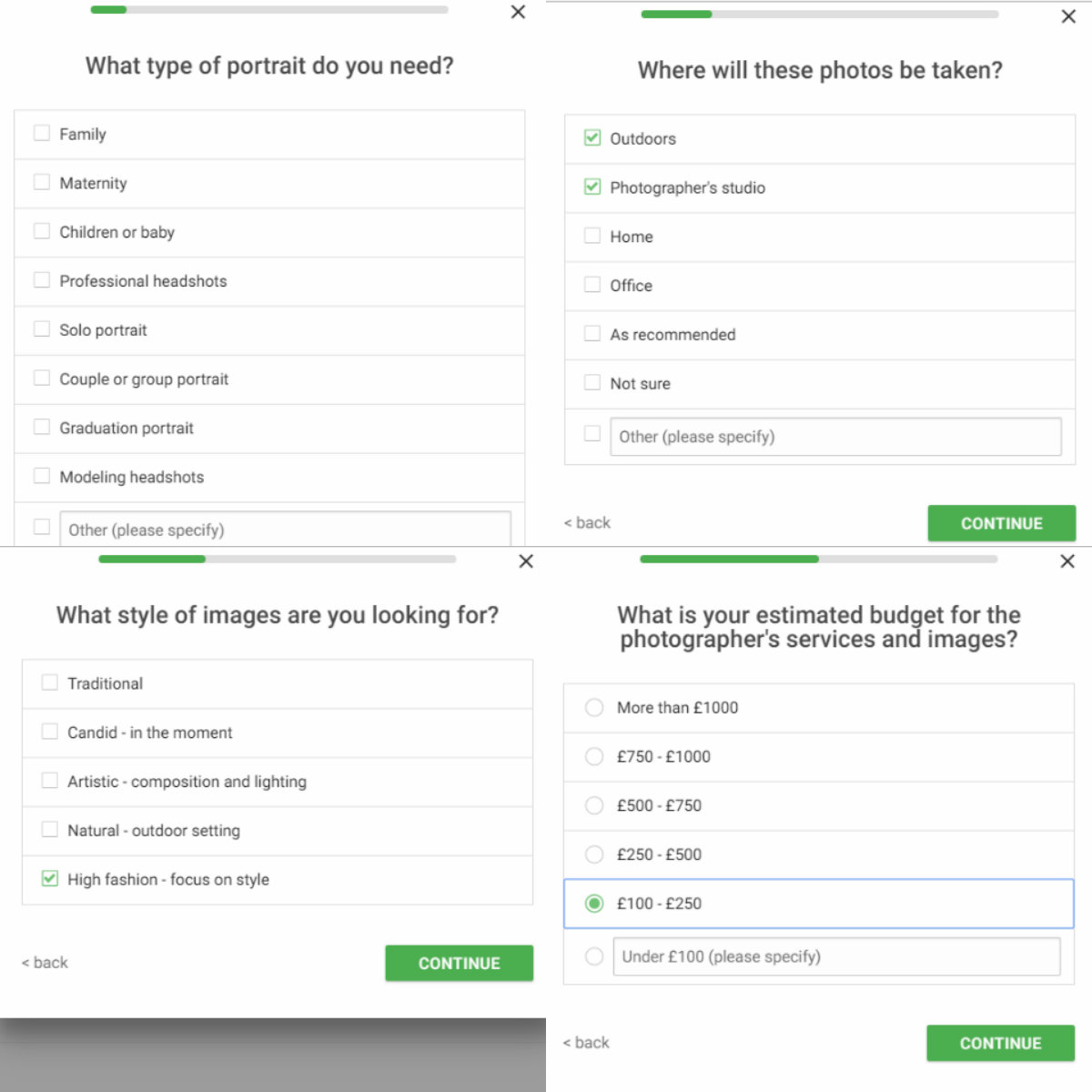Choose the More than £1000 budget
This screenshot has height=1092, width=1092.
pos(594,707)
